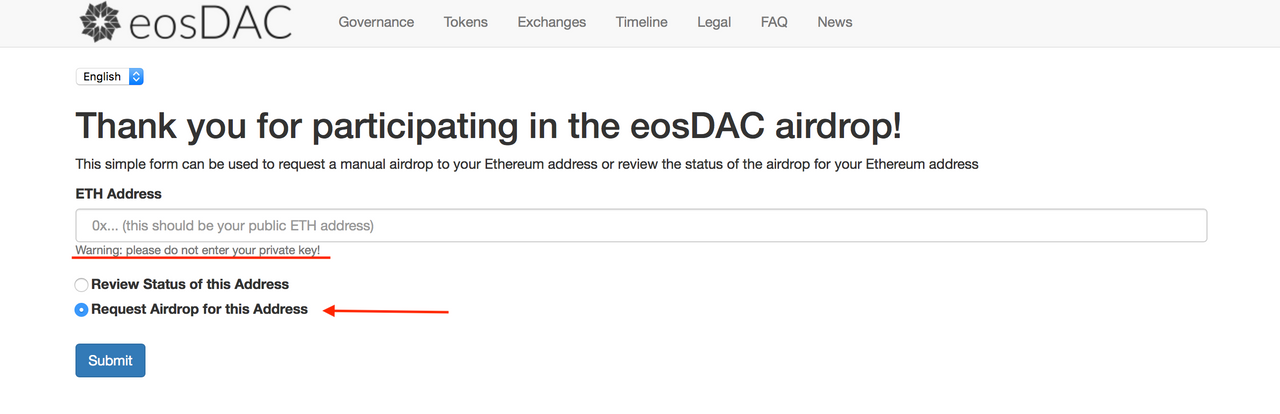
Task: Focus the ETH Address input field
Action: click(x=641, y=225)
